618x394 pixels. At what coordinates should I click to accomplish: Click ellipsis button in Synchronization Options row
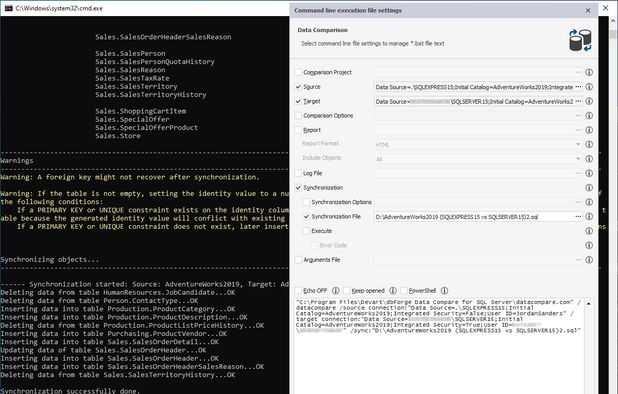(x=578, y=202)
